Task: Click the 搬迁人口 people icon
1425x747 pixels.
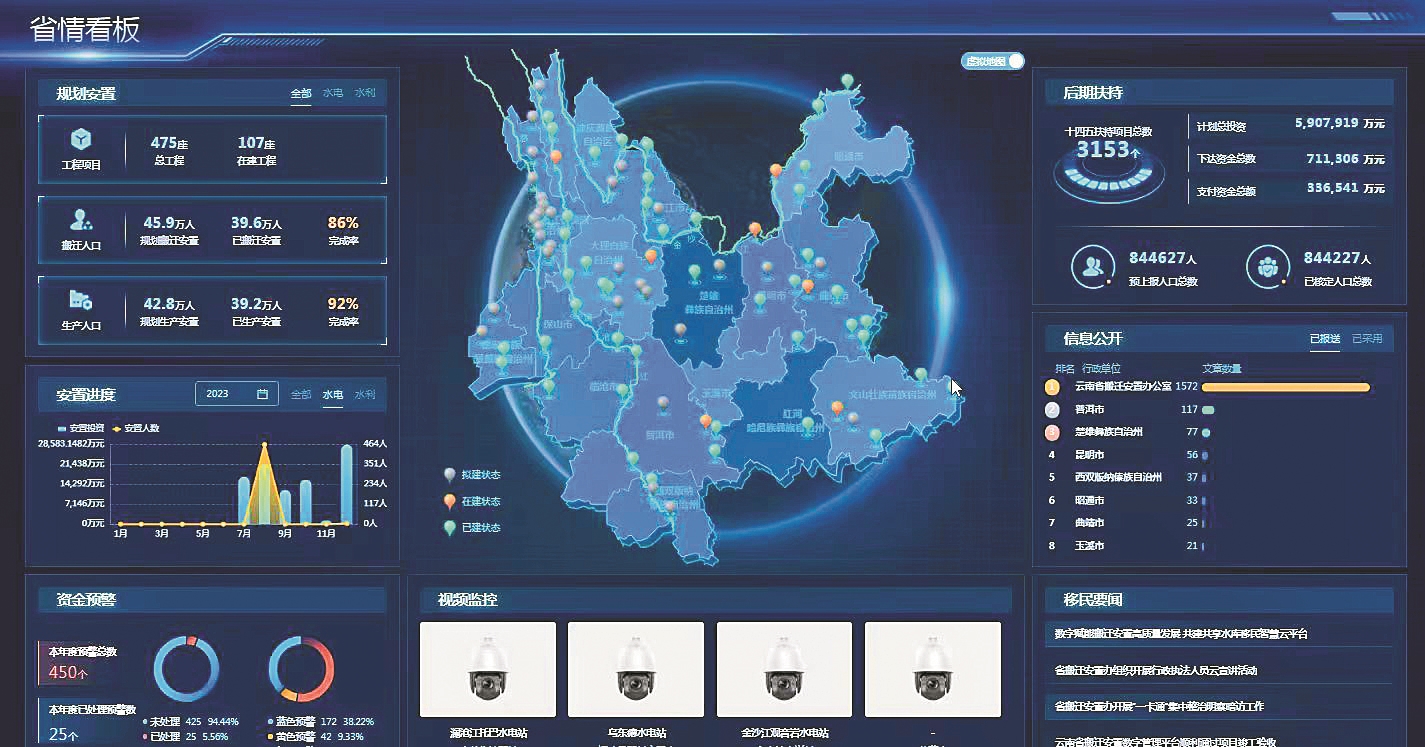Action: tap(81, 220)
